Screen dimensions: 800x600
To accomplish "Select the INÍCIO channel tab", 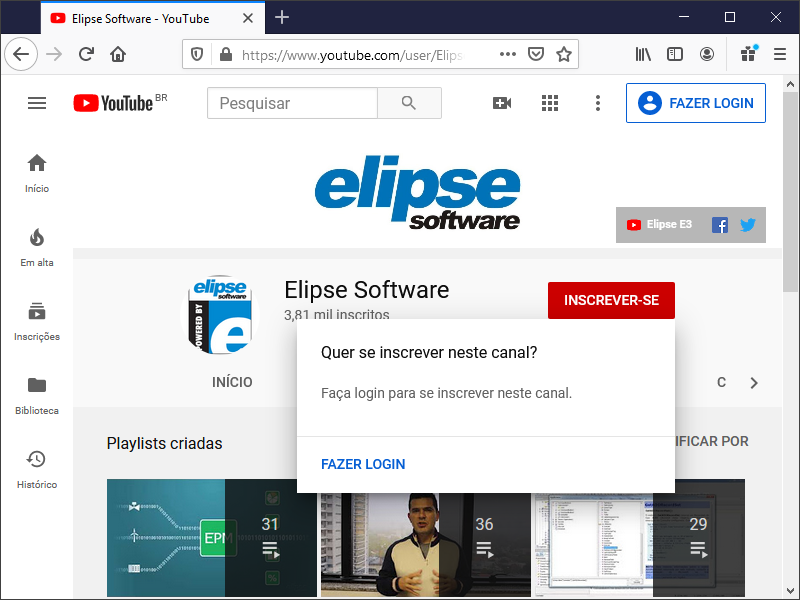I will (x=232, y=382).
